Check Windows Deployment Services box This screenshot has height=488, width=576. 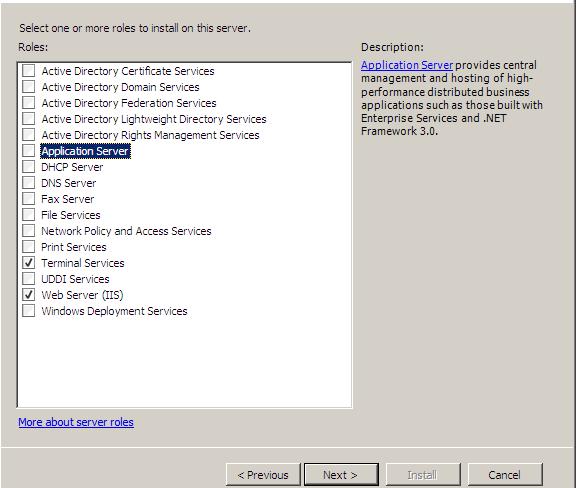pos(29,311)
